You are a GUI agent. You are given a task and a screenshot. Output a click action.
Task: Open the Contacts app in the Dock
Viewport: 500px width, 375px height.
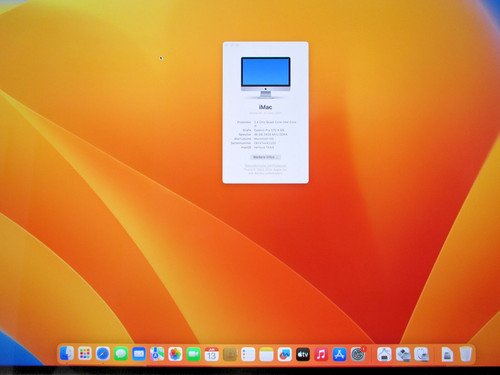(x=230, y=354)
